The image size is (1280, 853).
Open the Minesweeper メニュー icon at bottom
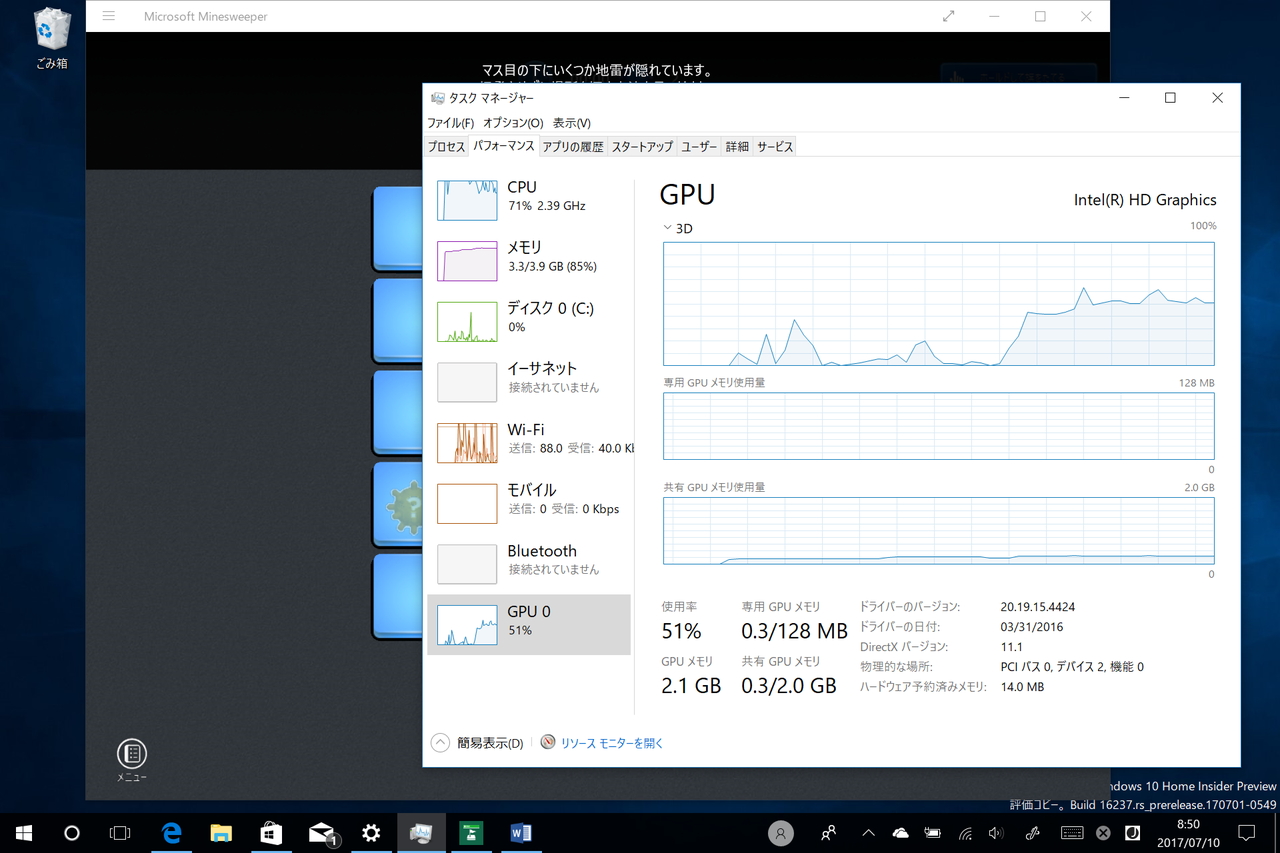(132, 760)
